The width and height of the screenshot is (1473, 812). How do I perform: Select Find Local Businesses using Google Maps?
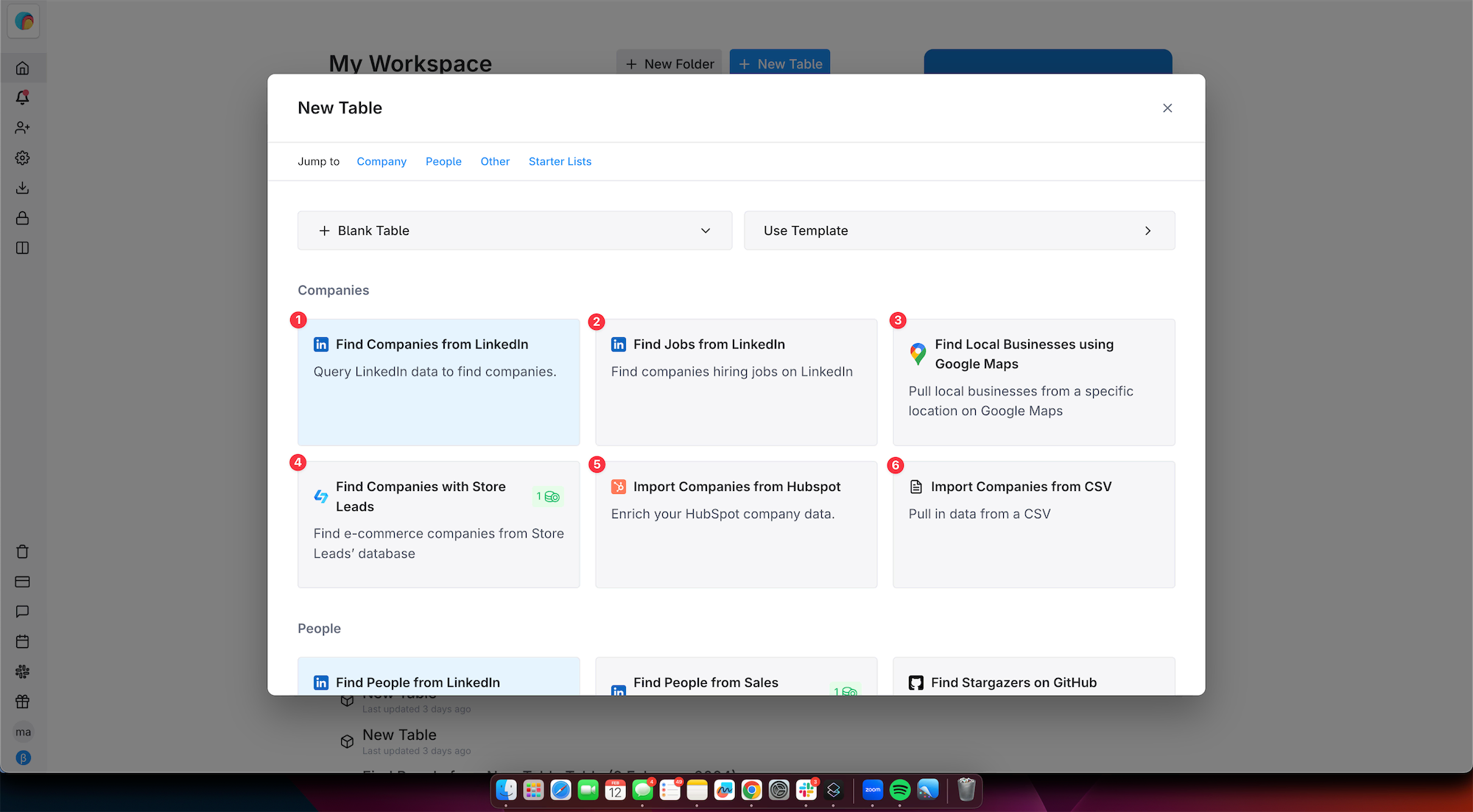click(x=1033, y=381)
